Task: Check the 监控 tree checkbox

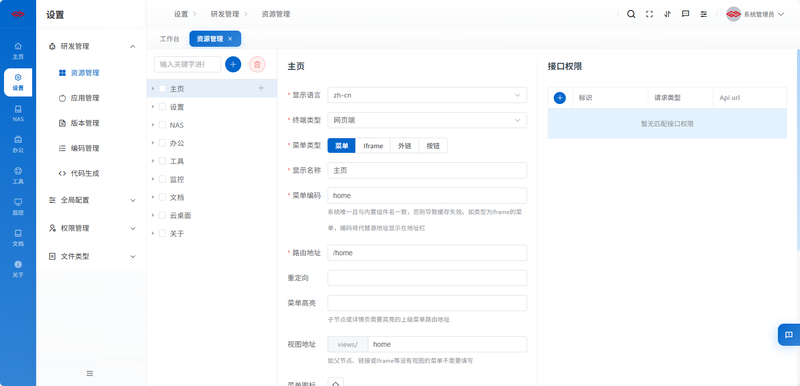Action: pyautogui.click(x=162, y=179)
